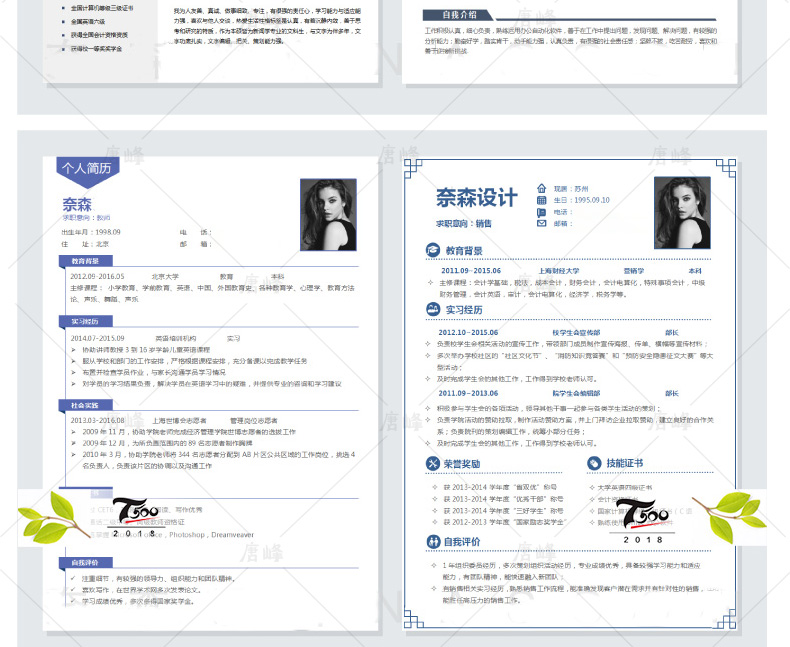Select the date range 2014.07-2015.09
This screenshot has width=790, height=647.
click(97, 338)
